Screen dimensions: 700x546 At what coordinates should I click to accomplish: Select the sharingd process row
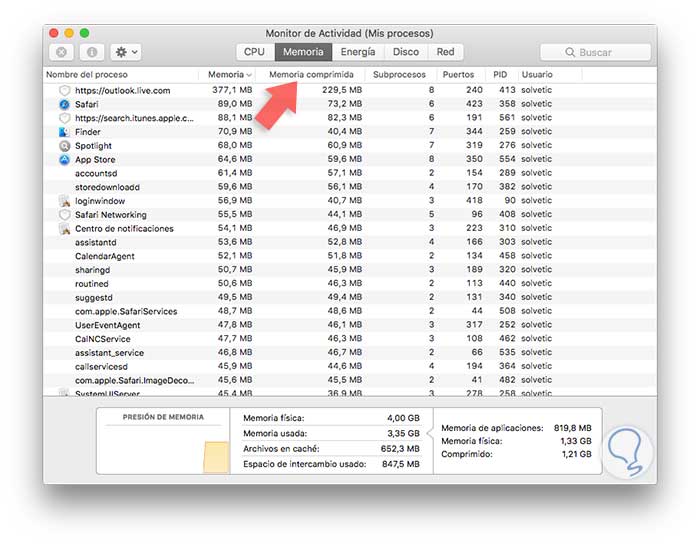[x=350, y=270]
